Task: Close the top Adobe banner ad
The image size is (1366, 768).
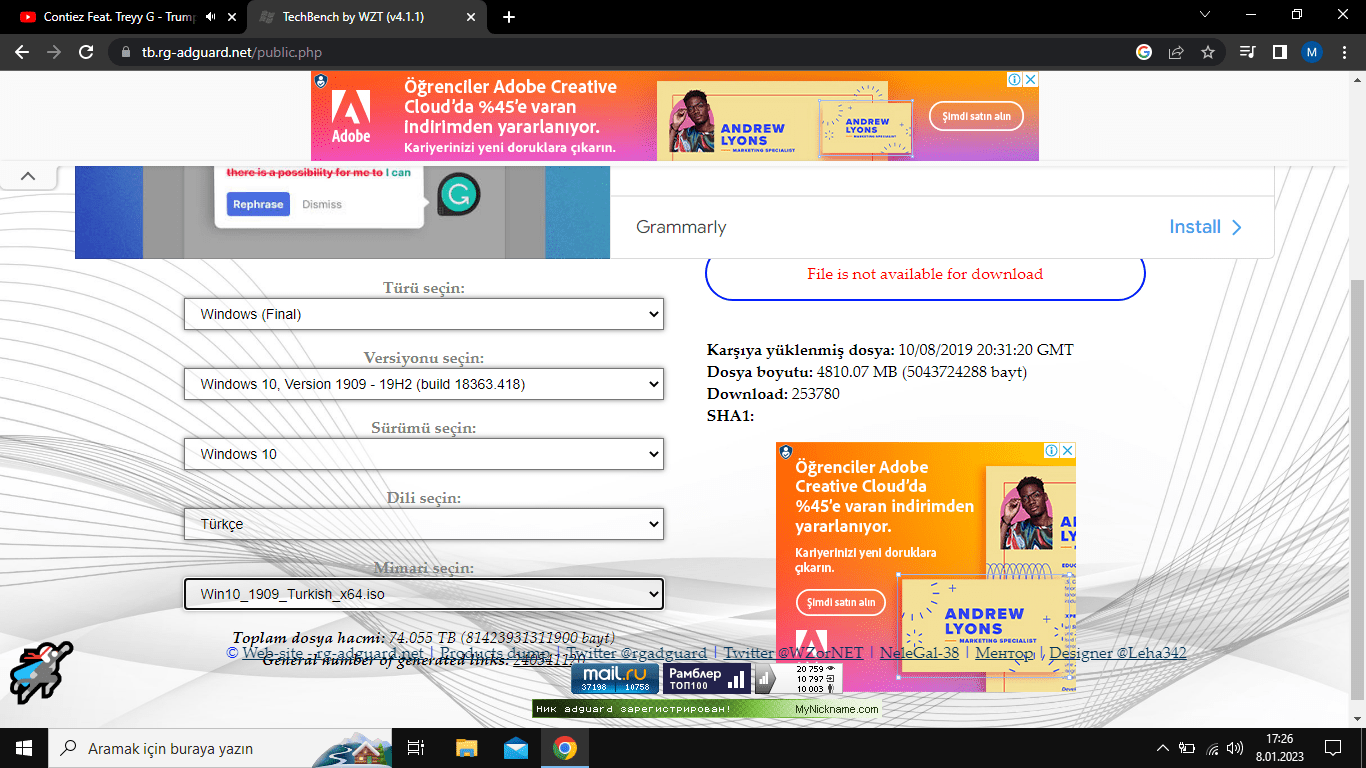Action: tap(1030, 80)
